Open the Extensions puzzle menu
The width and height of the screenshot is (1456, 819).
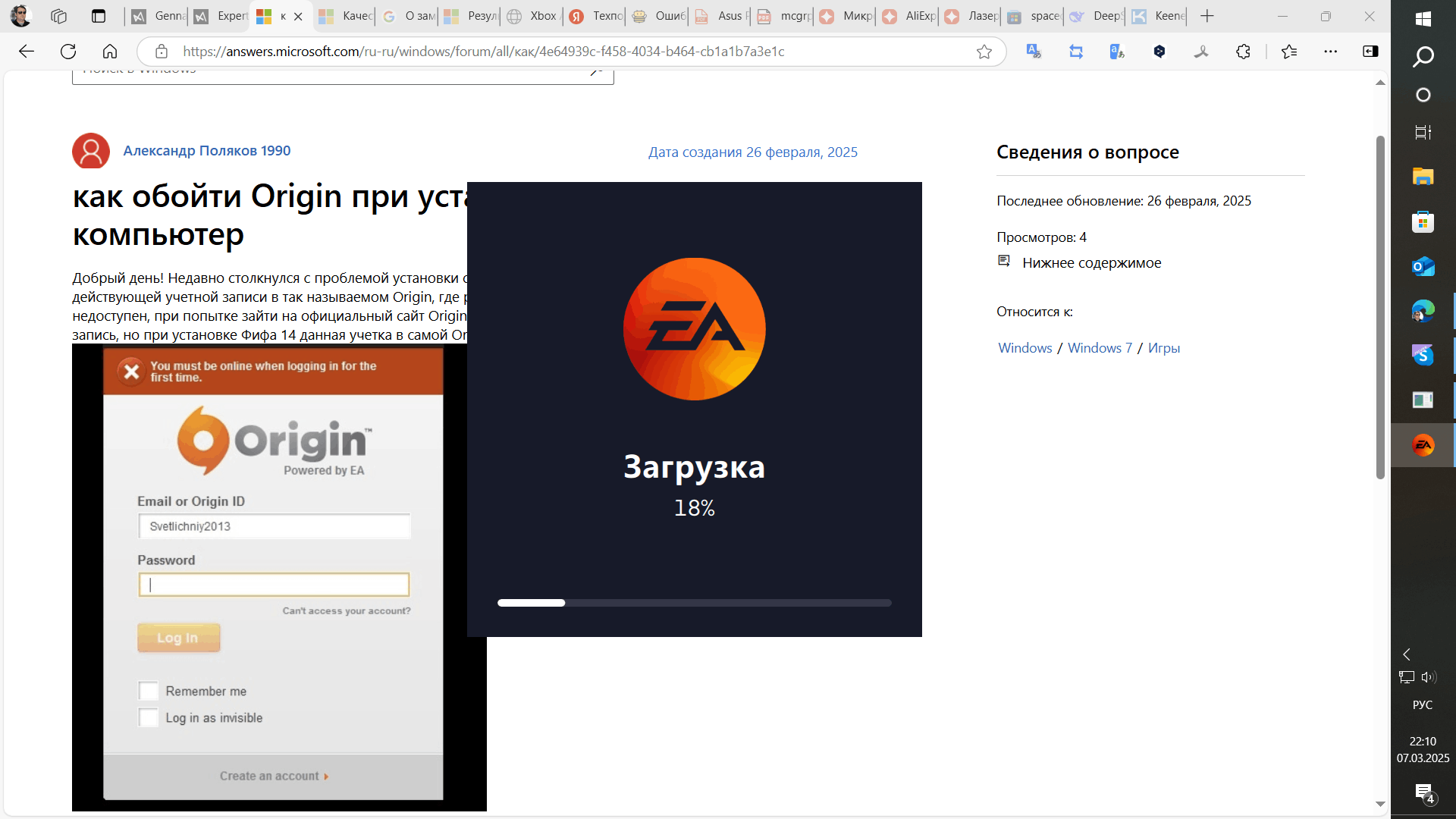pos(1243,52)
